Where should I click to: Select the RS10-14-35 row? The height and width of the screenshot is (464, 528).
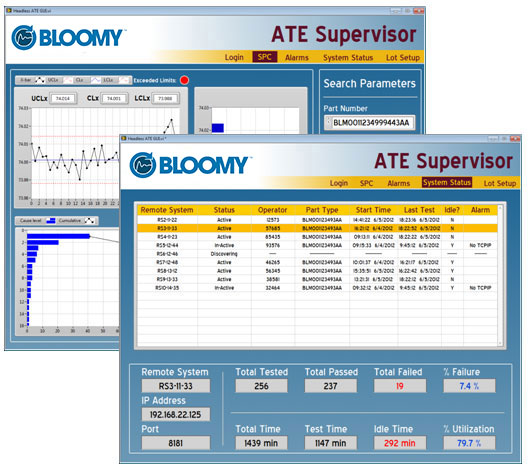(x=317, y=288)
